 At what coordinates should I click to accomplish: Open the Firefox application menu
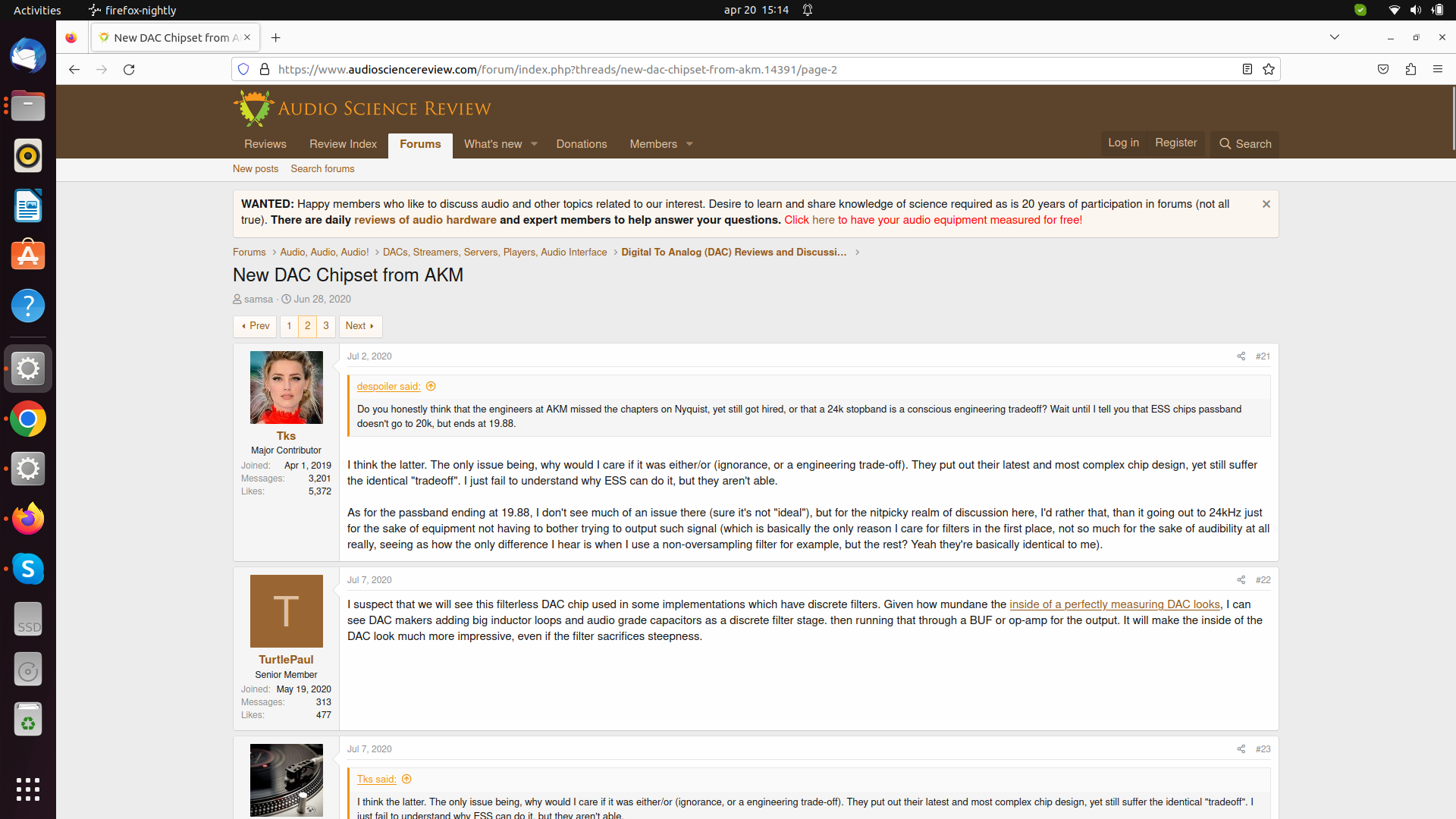1439,69
